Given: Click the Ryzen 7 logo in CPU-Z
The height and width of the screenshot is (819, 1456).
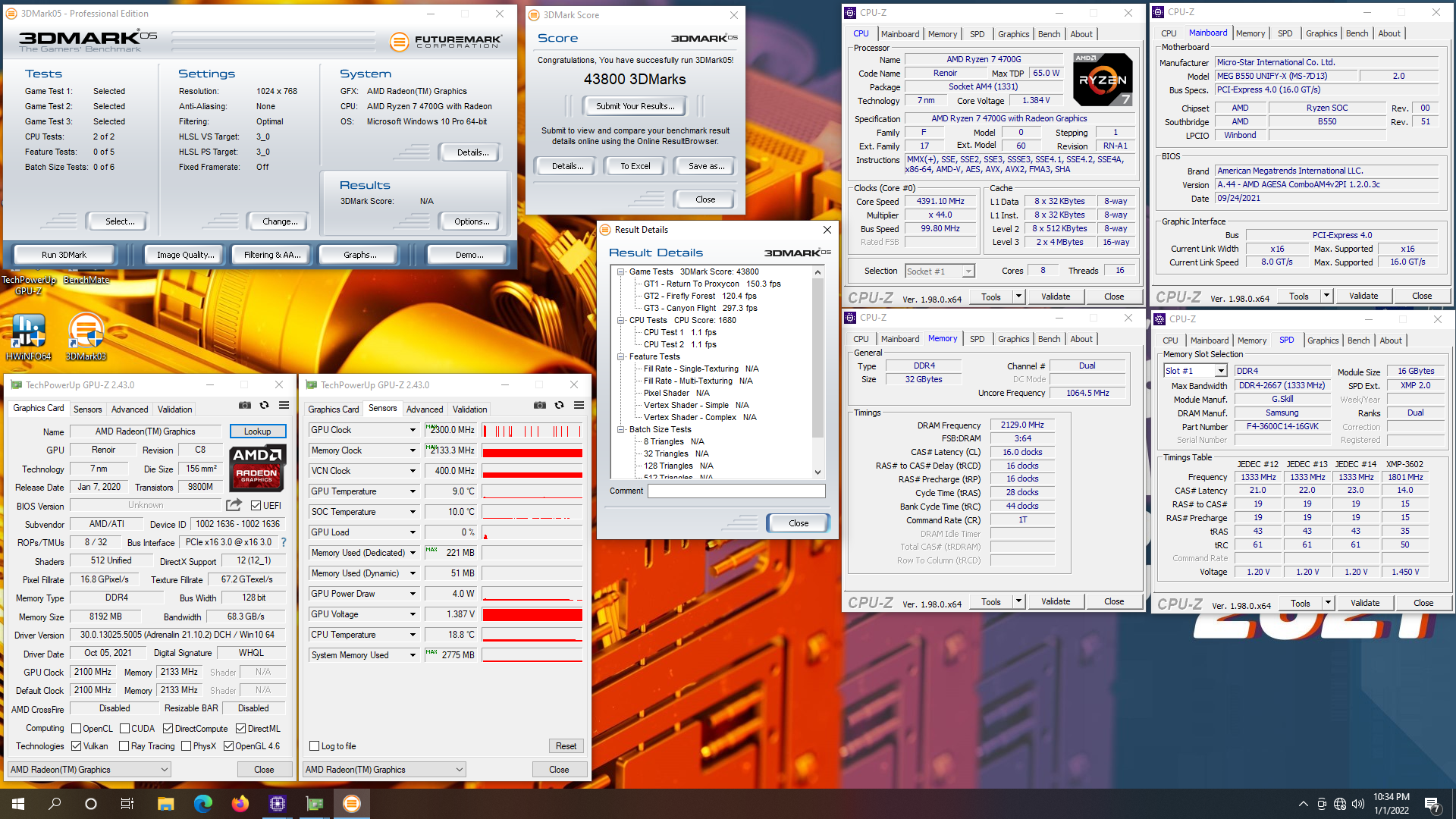Looking at the screenshot, I should tap(1103, 80).
